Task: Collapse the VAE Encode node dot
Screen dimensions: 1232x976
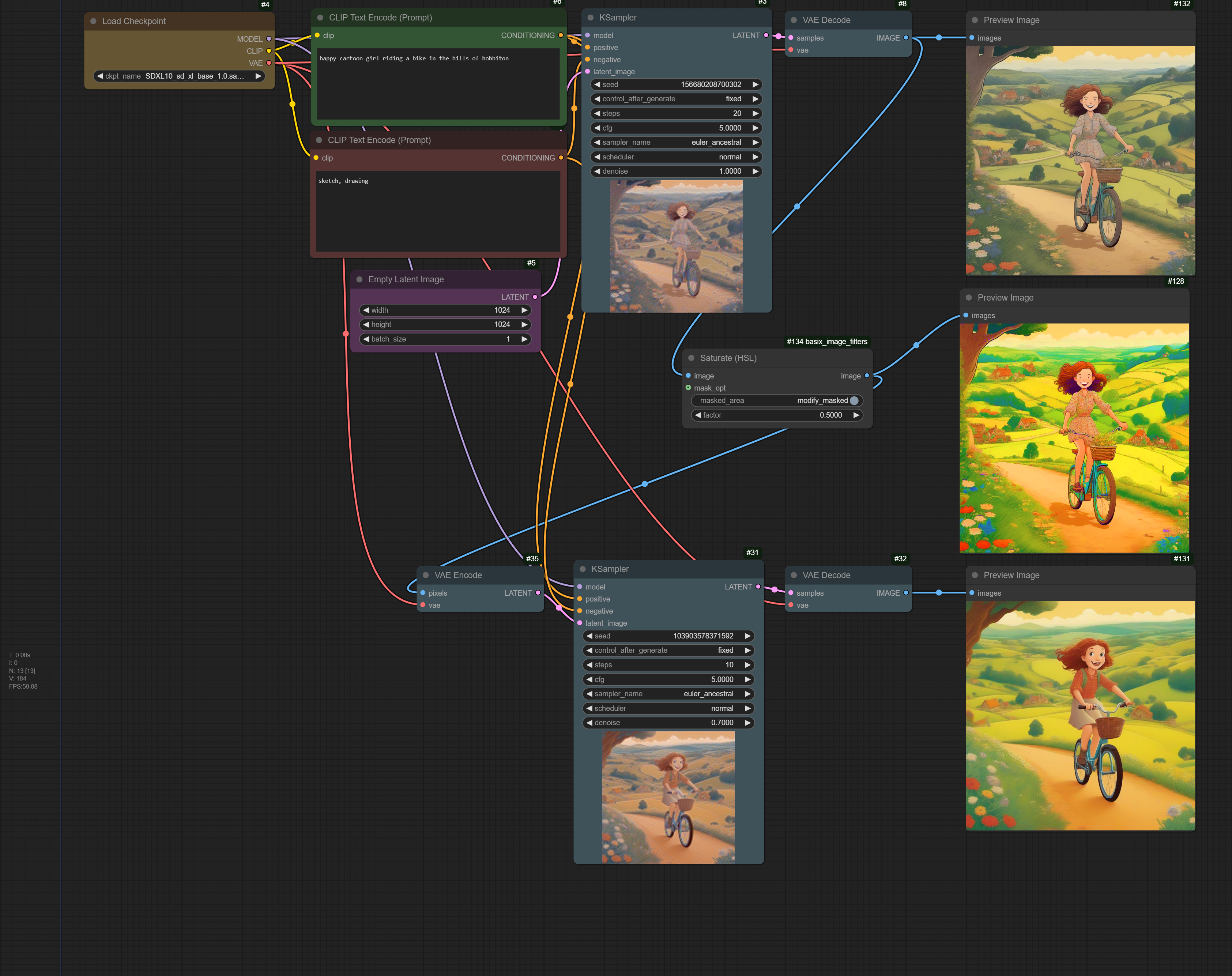Action: click(426, 575)
